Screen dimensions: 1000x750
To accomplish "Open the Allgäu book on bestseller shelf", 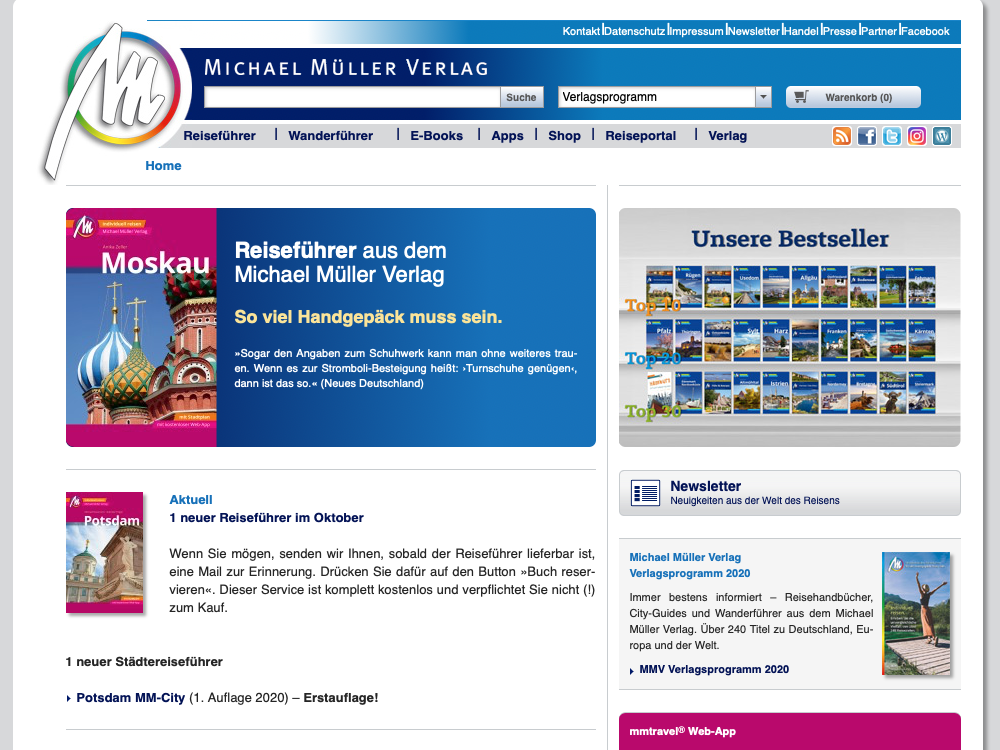I will tap(805, 287).
